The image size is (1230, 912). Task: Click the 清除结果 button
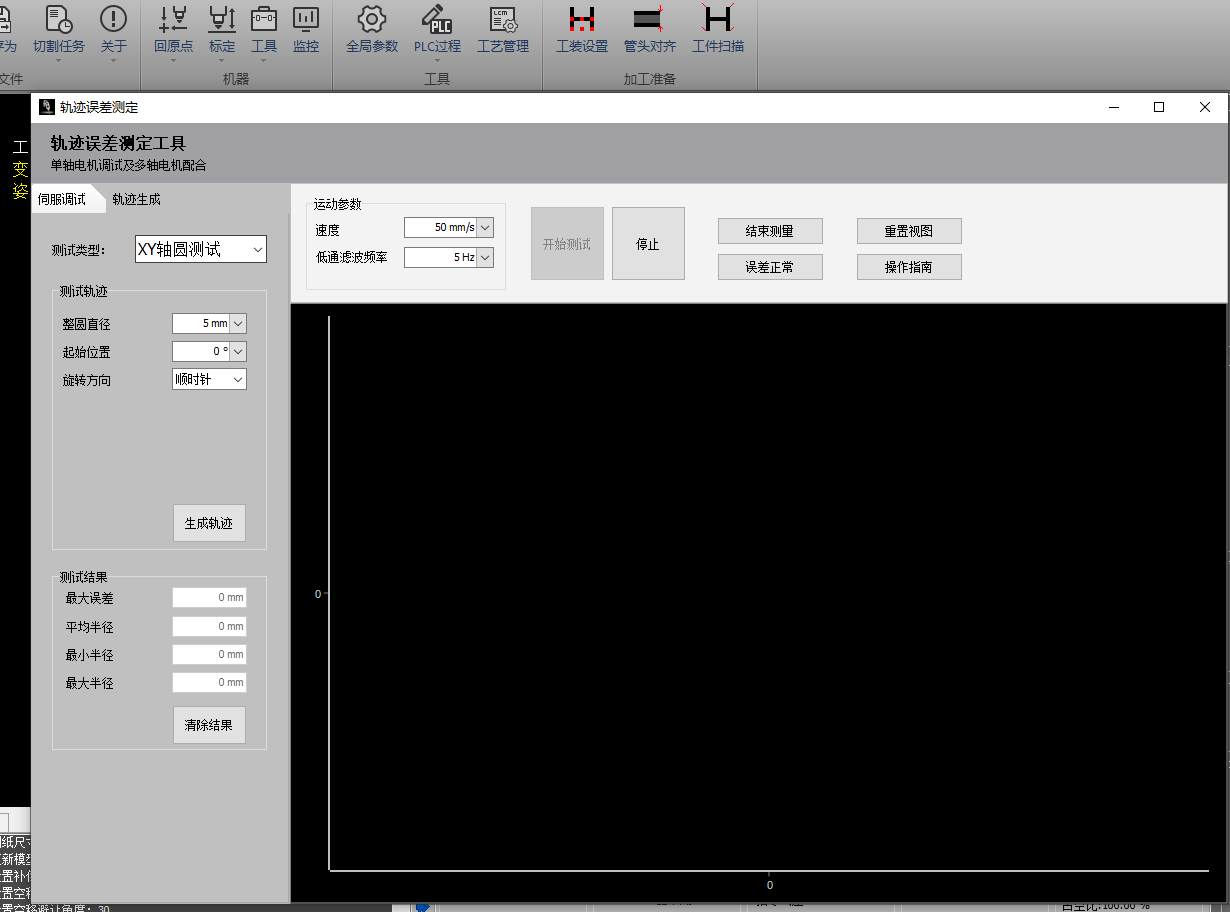point(209,725)
